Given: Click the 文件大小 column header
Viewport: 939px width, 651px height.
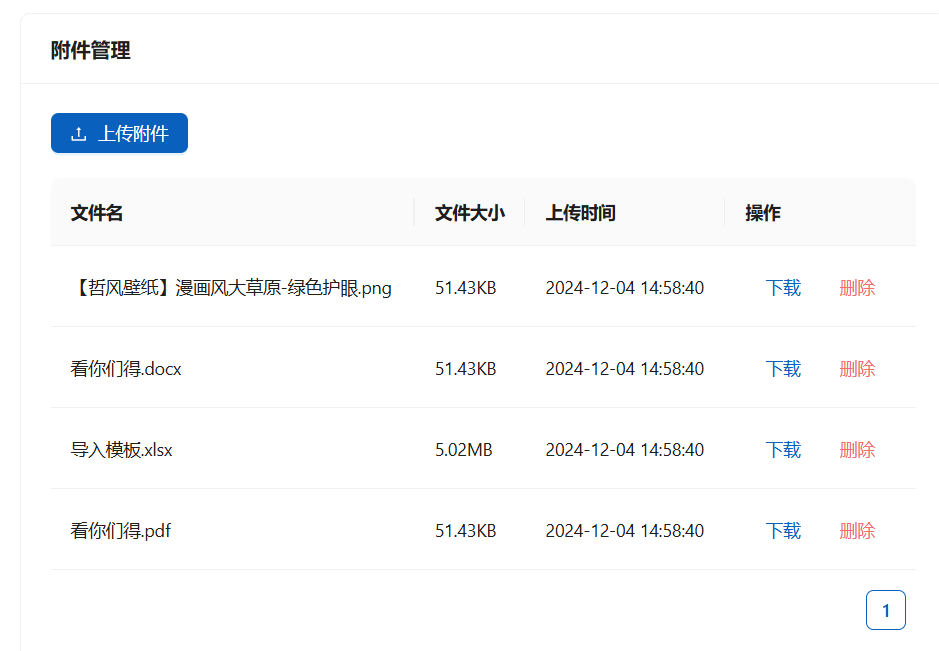Looking at the screenshot, I should point(469,213).
